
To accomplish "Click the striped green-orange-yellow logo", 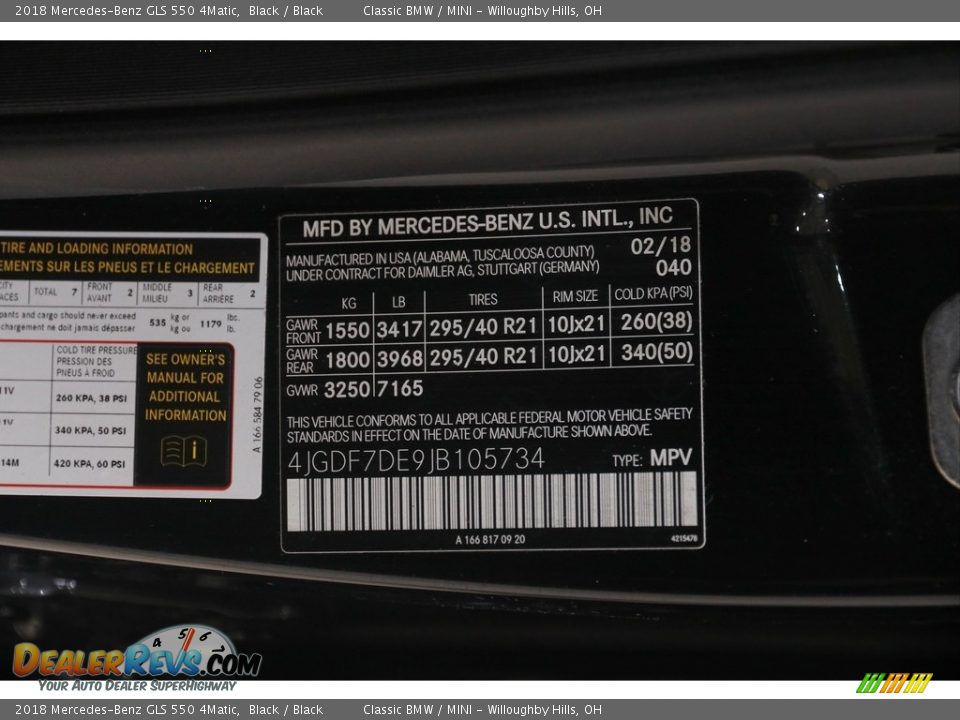I will point(894,683).
